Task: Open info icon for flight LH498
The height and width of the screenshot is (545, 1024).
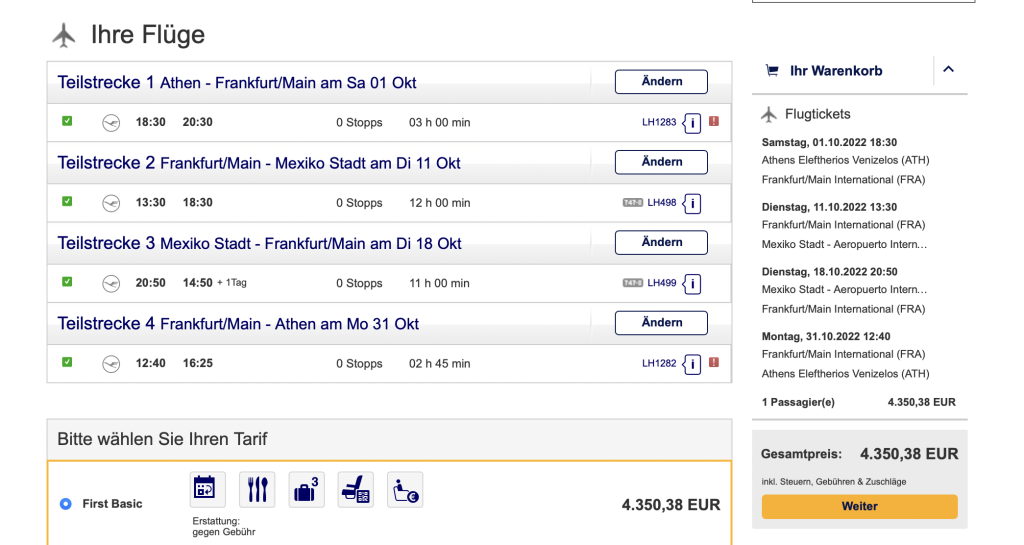Action: [693, 203]
